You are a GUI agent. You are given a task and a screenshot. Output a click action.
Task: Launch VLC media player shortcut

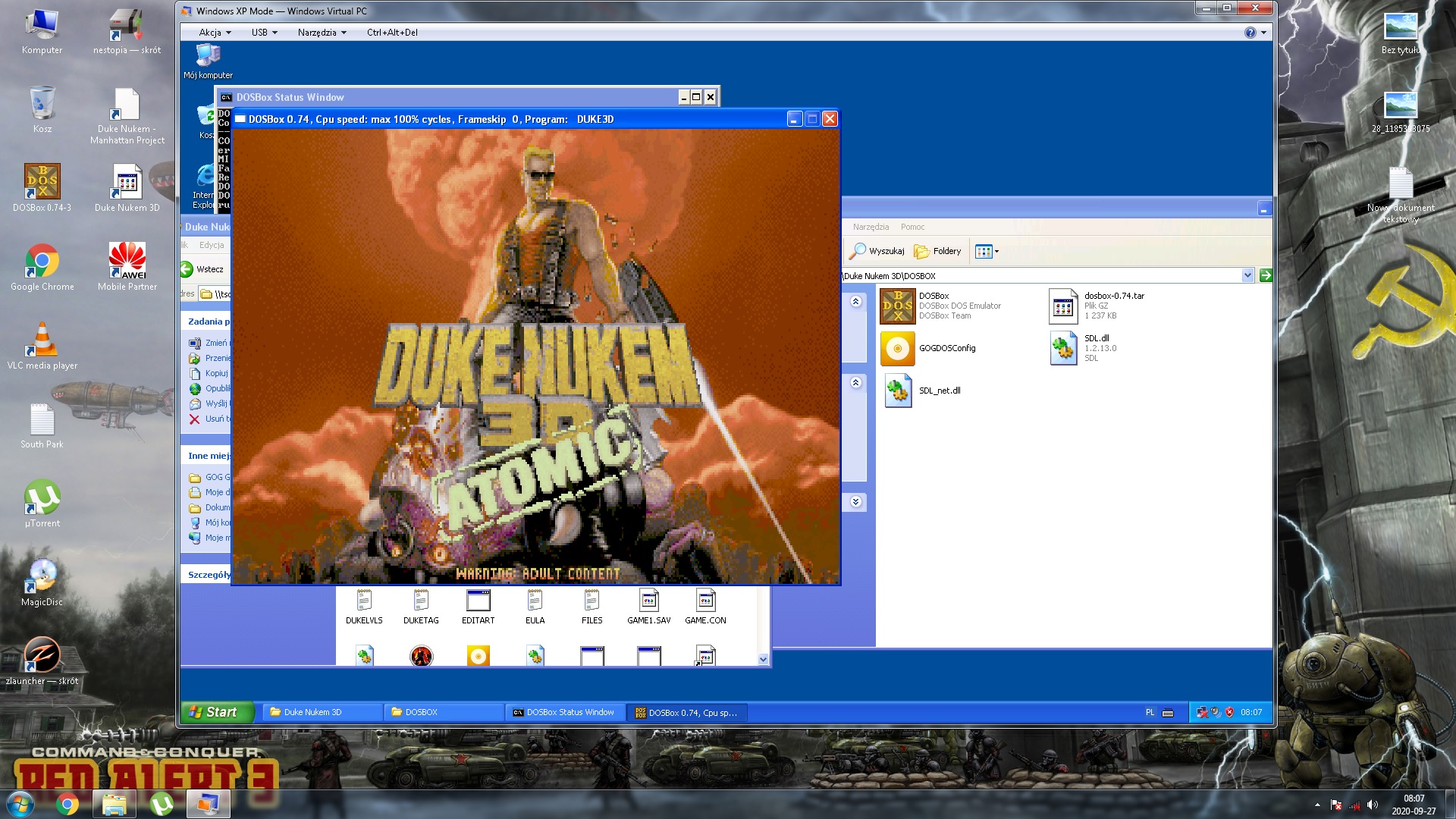(x=42, y=347)
